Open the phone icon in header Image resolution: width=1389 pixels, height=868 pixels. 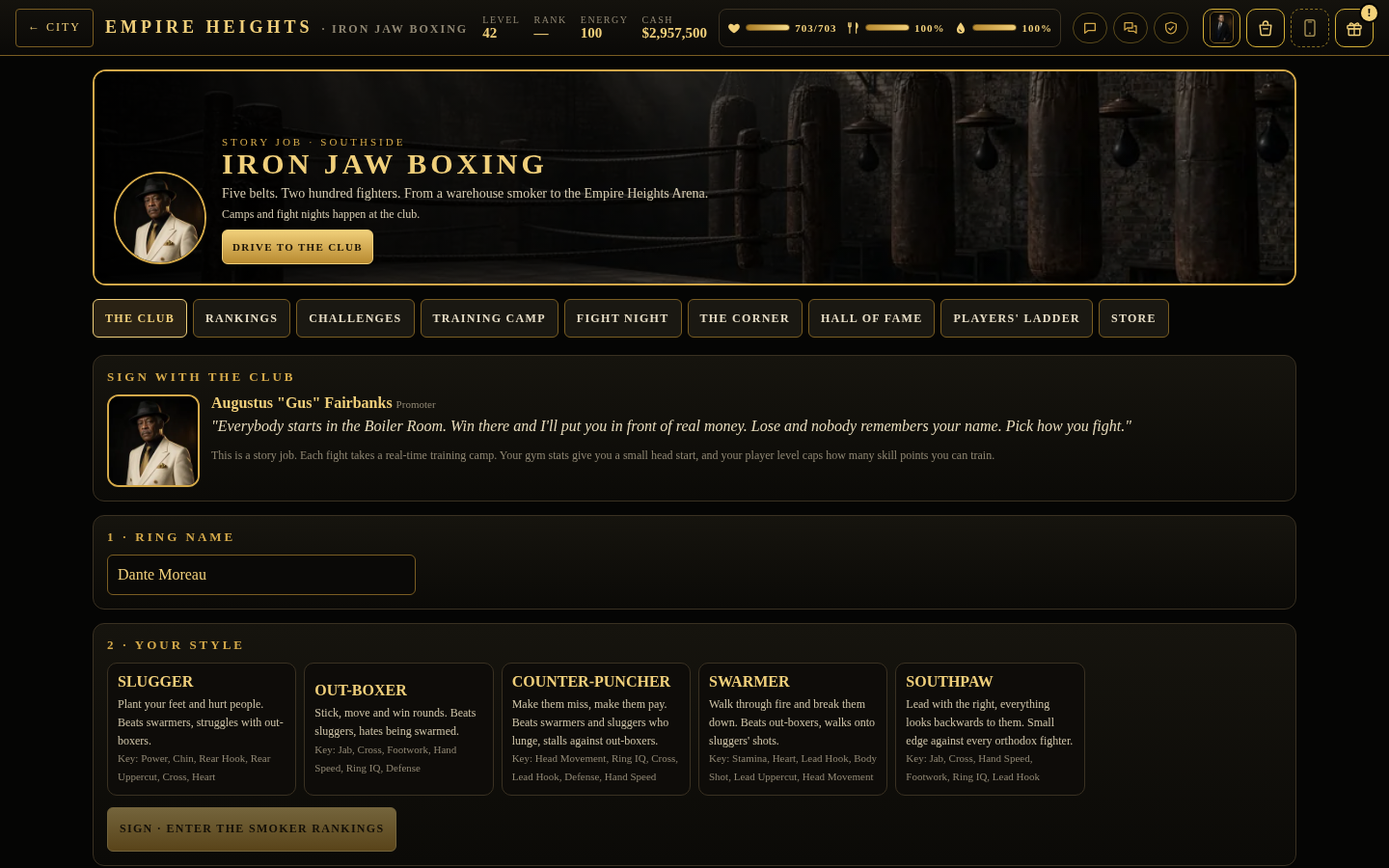[x=1310, y=28]
